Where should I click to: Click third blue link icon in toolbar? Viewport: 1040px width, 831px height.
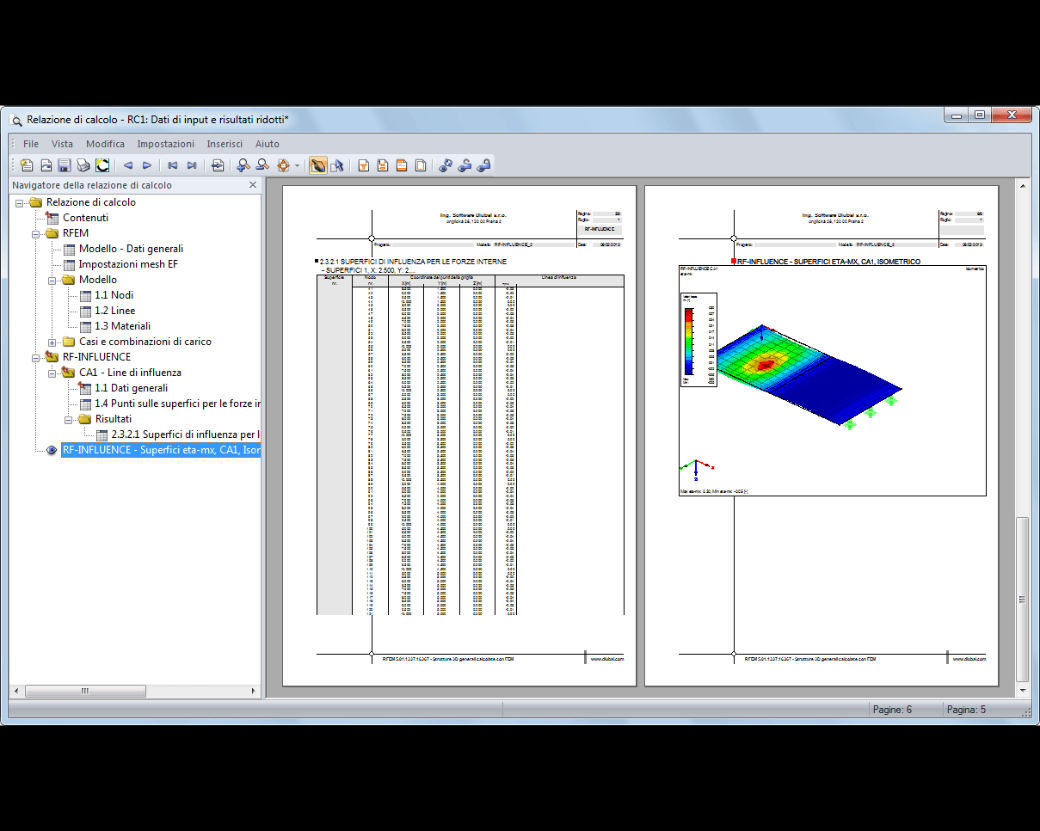tap(484, 165)
